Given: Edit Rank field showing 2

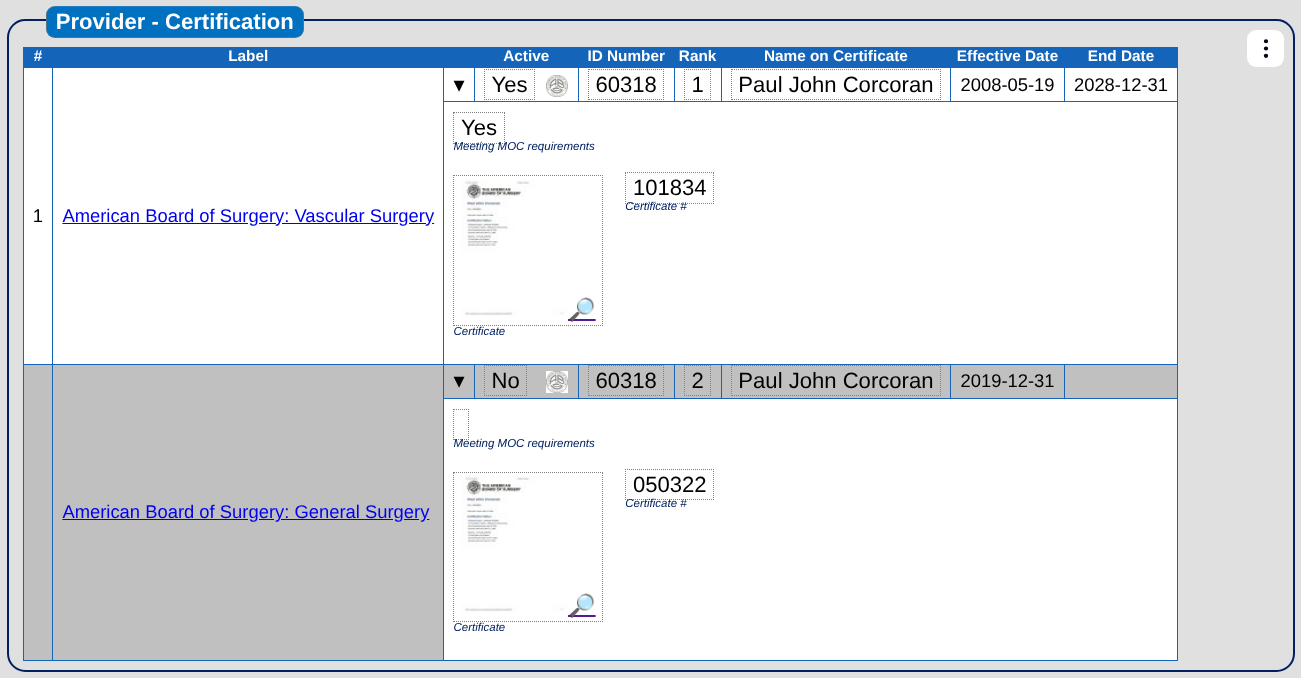Looking at the screenshot, I should pos(698,381).
